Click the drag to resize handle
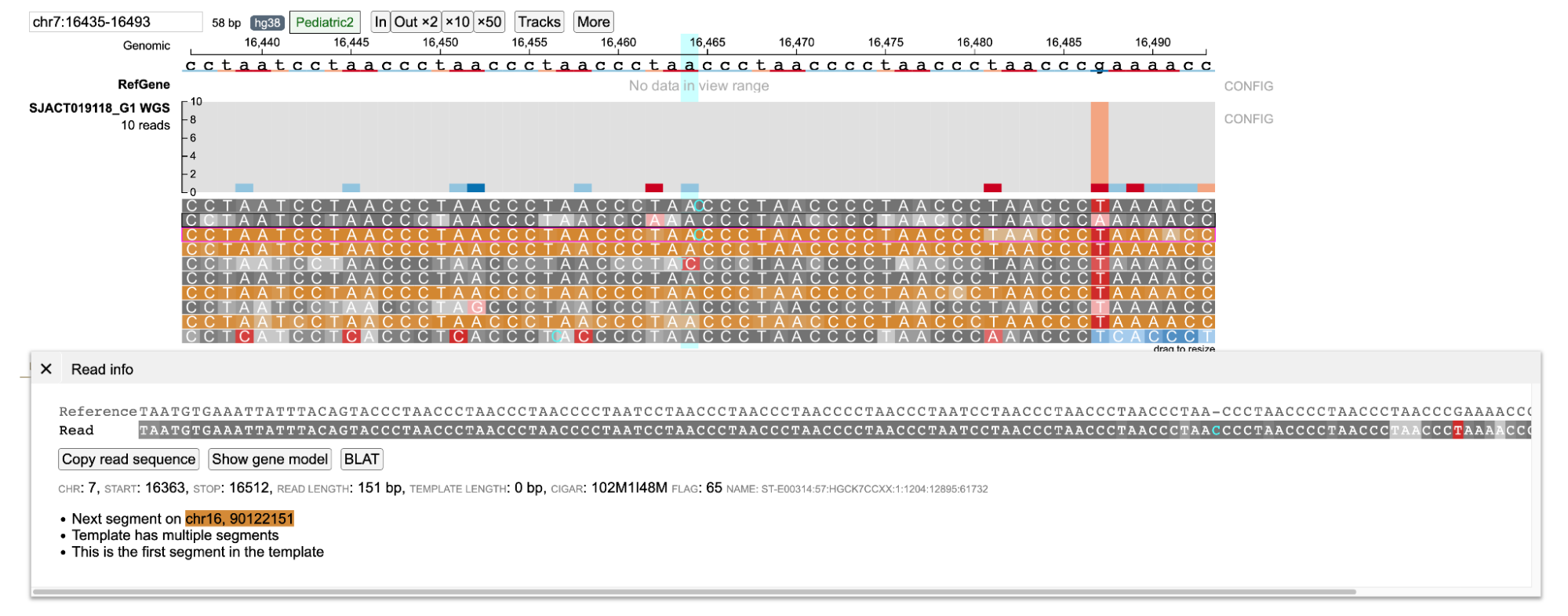This screenshot has width=1568, height=616. point(1183,349)
